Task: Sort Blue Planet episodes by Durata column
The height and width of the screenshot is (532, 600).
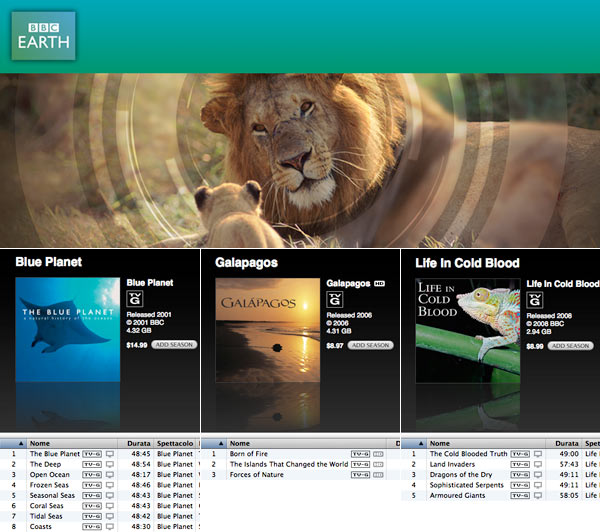Action: tap(136, 443)
